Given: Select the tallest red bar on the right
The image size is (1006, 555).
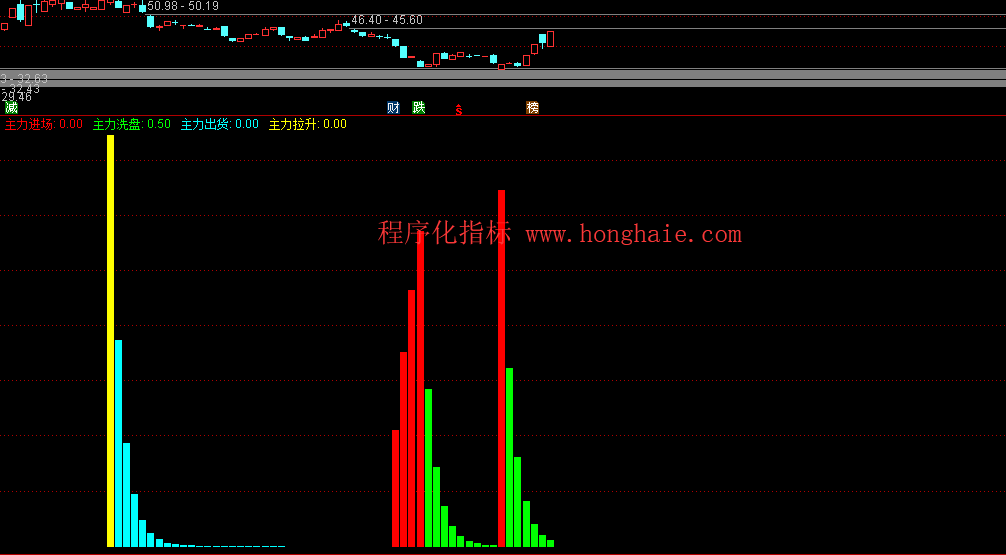Looking at the screenshot, I should [x=501, y=368].
